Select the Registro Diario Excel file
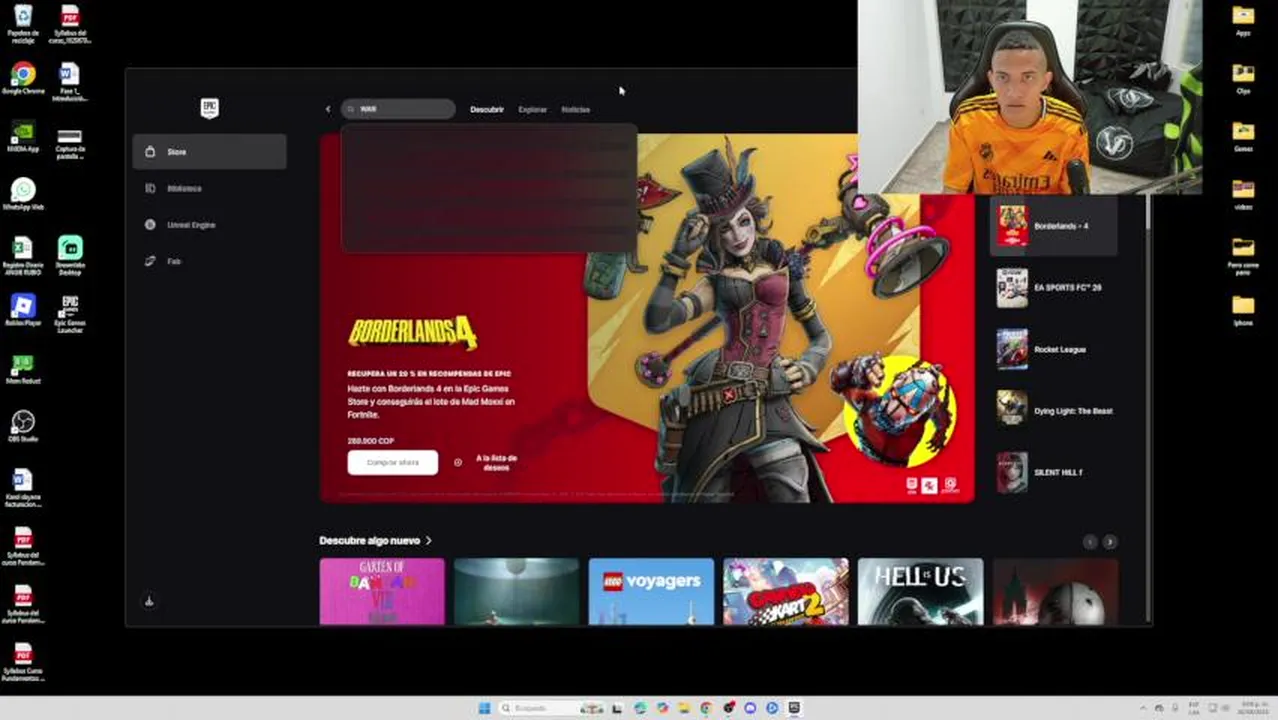Image resolution: width=1278 pixels, height=720 pixels. (x=23, y=255)
